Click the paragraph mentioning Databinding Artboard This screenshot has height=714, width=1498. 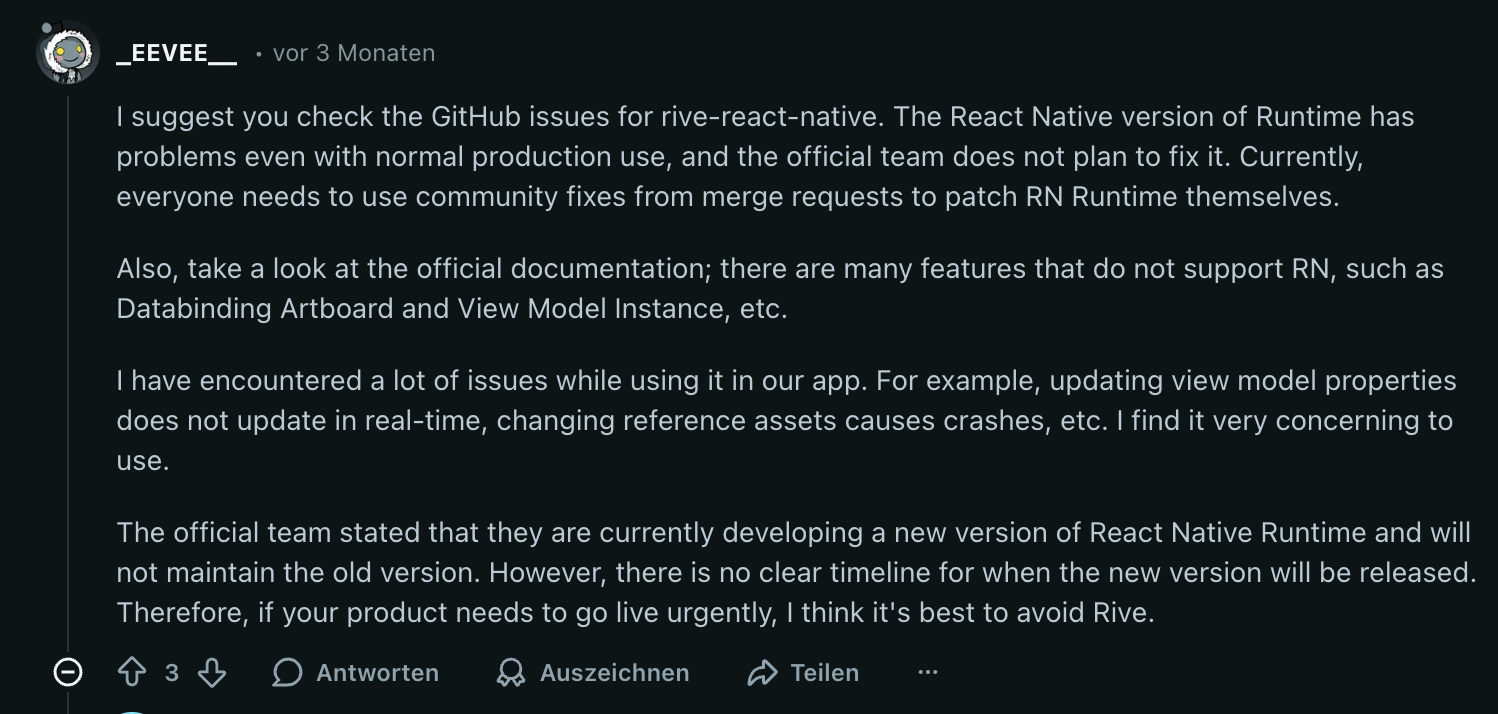[780, 288]
